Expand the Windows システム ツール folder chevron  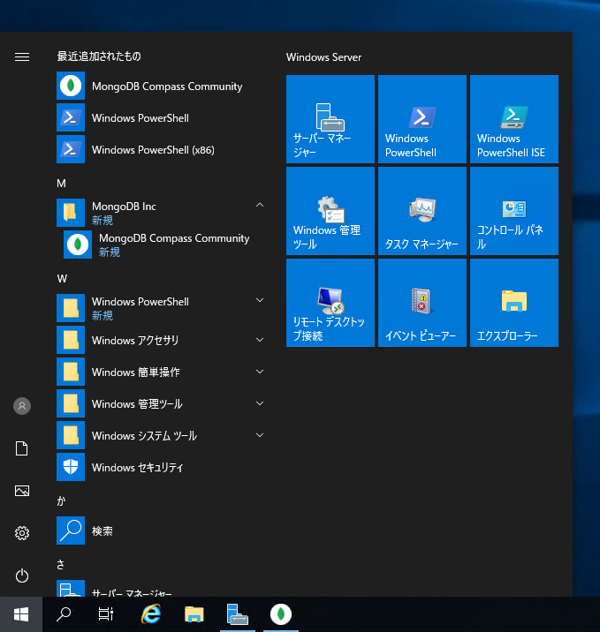260,435
